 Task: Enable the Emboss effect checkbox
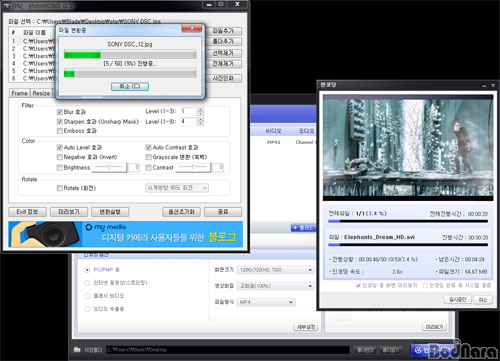[60, 131]
